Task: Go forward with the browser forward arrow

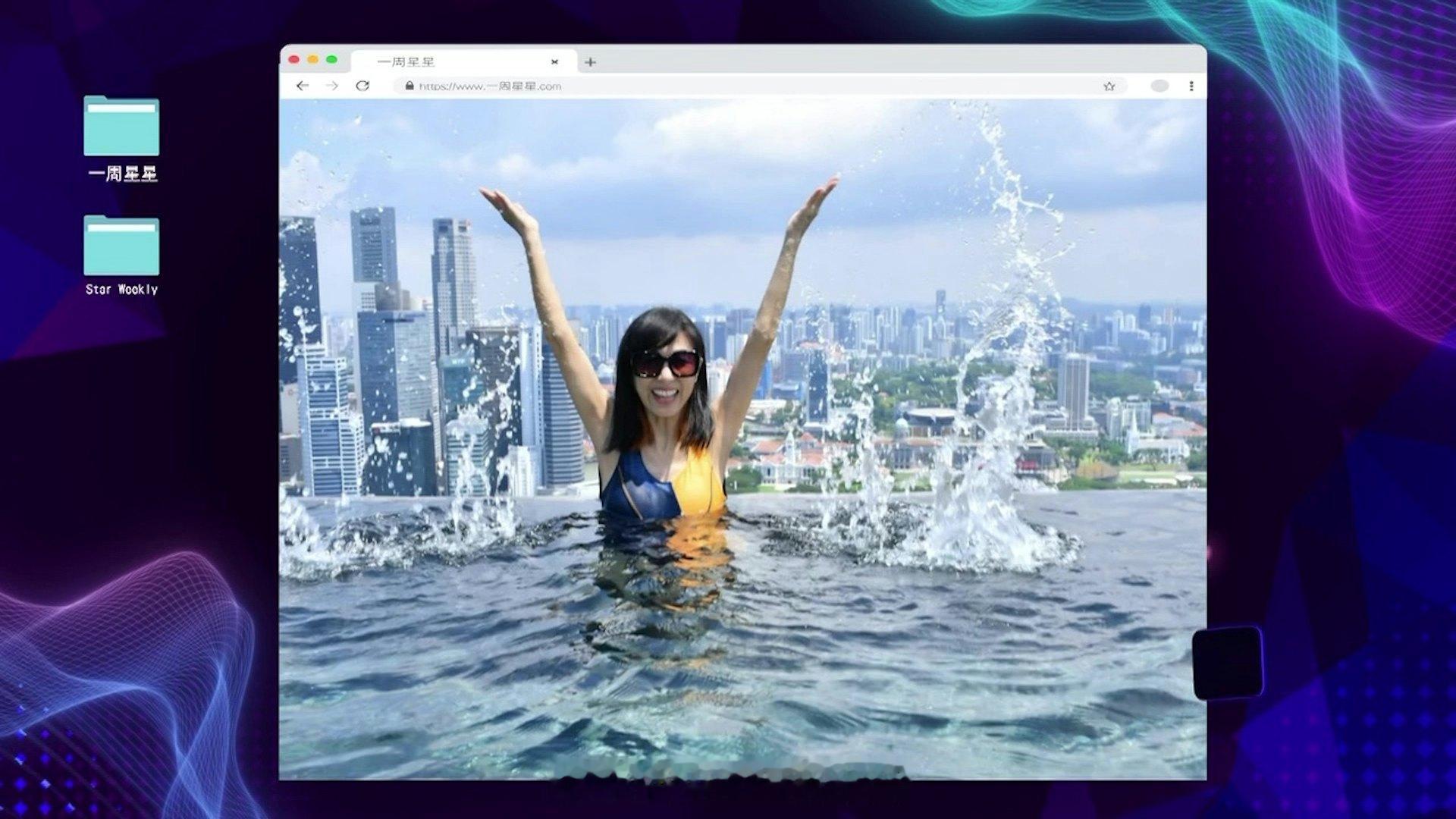Action: [332, 86]
